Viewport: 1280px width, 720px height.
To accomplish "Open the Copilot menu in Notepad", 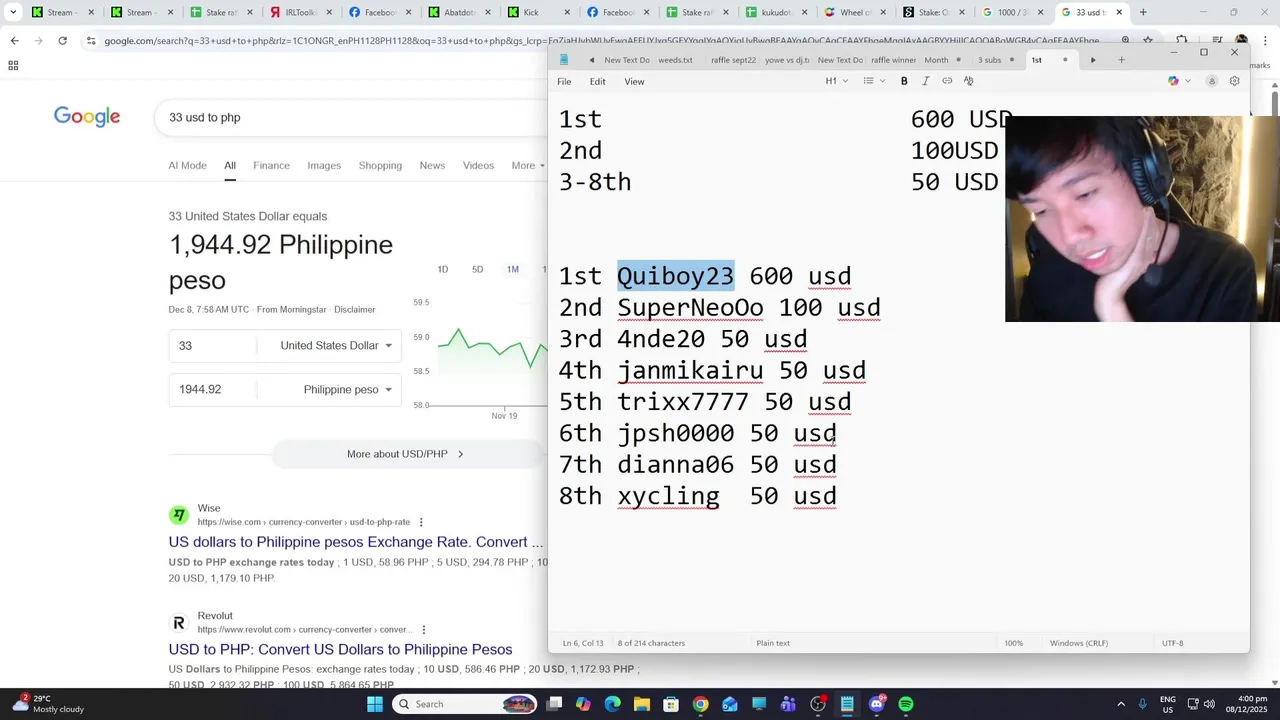I will [x=1179, y=81].
